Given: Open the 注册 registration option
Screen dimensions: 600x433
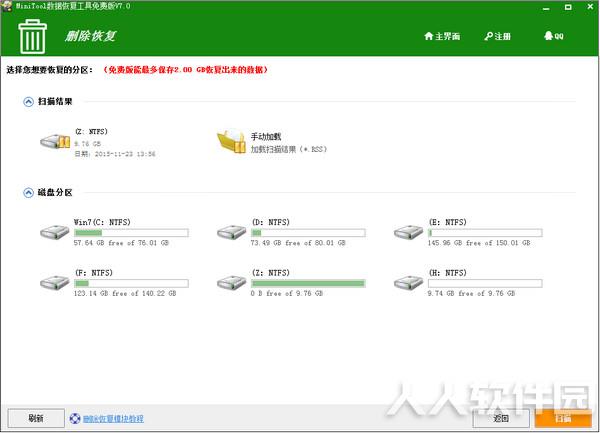Looking at the screenshot, I should [x=497, y=36].
